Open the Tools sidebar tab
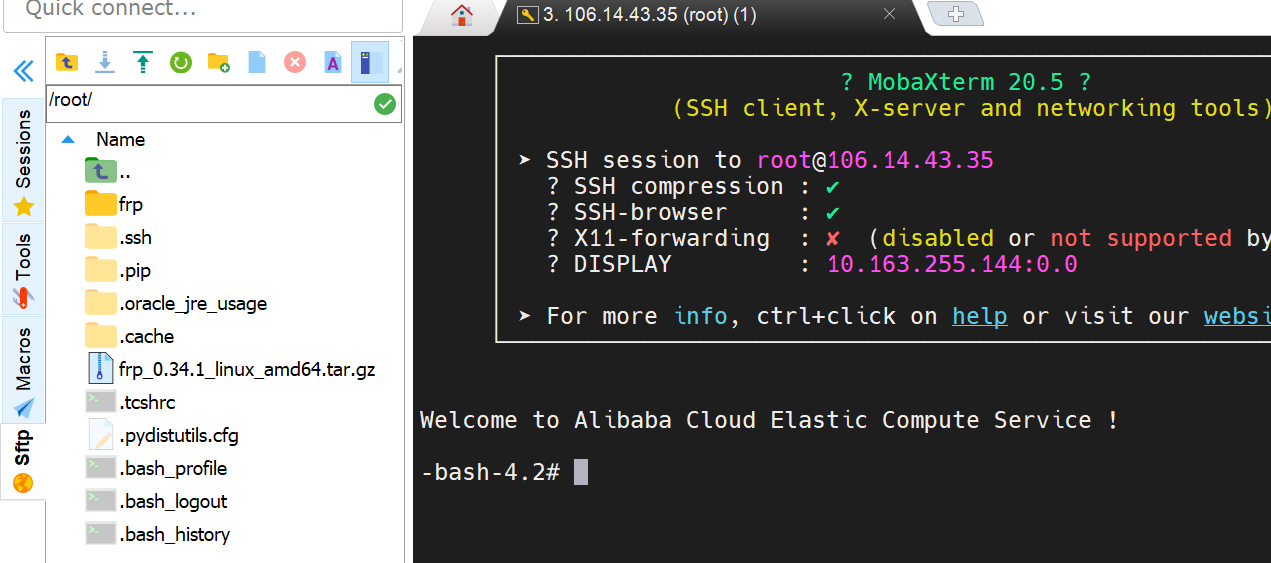Screen dimensions: 1271x563 point(23,270)
